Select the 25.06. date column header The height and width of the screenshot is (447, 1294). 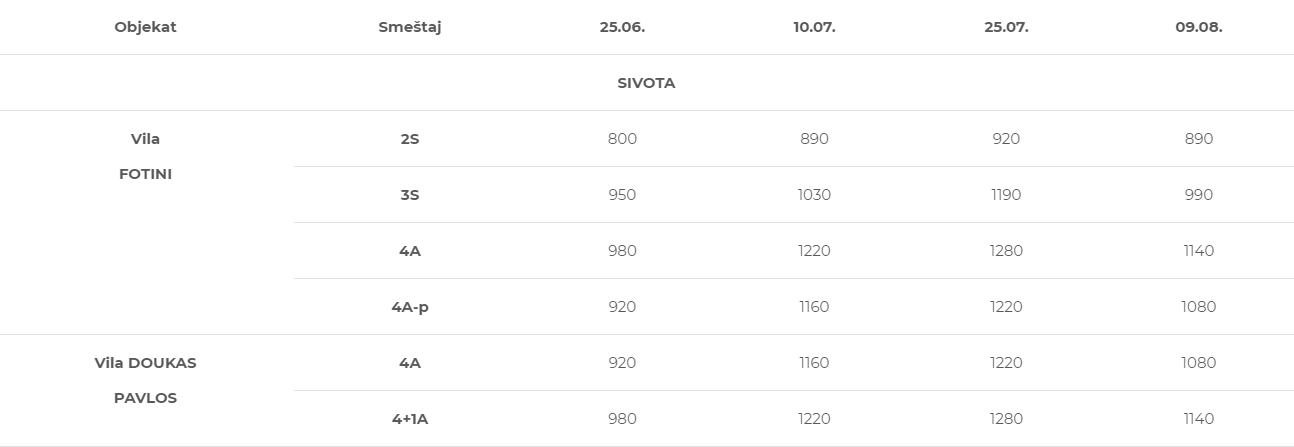(622, 27)
